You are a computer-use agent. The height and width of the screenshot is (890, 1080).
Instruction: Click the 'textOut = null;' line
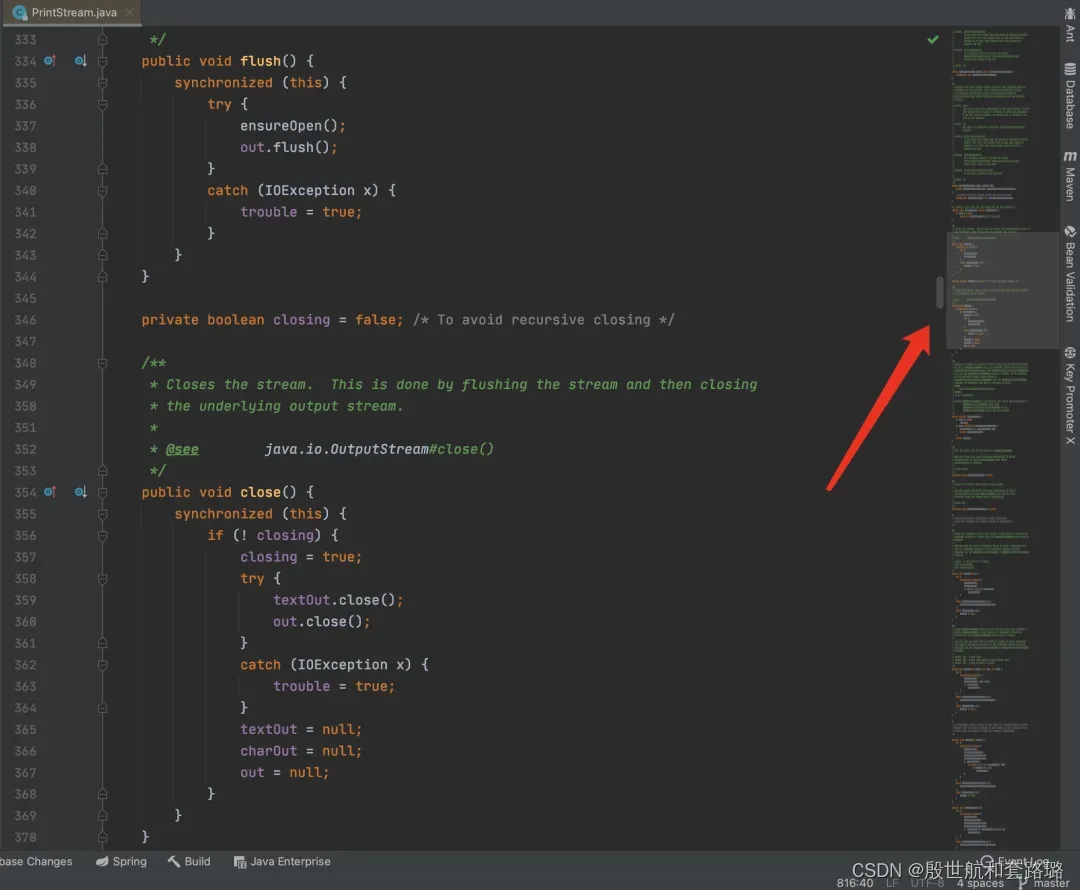[x=301, y=729]
